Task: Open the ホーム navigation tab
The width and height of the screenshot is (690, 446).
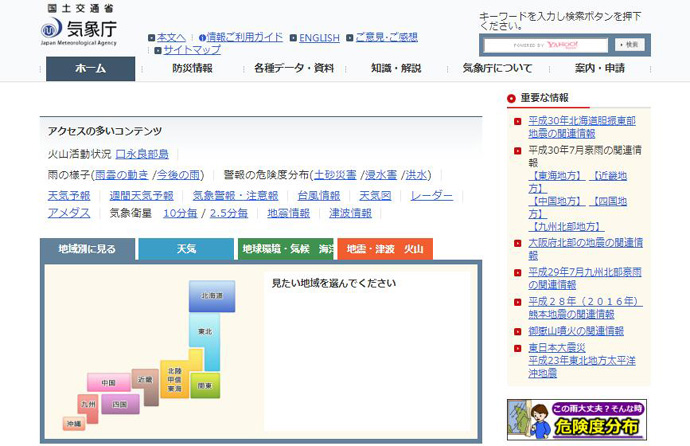Action: pyautogui.click(x=90, y=69)
